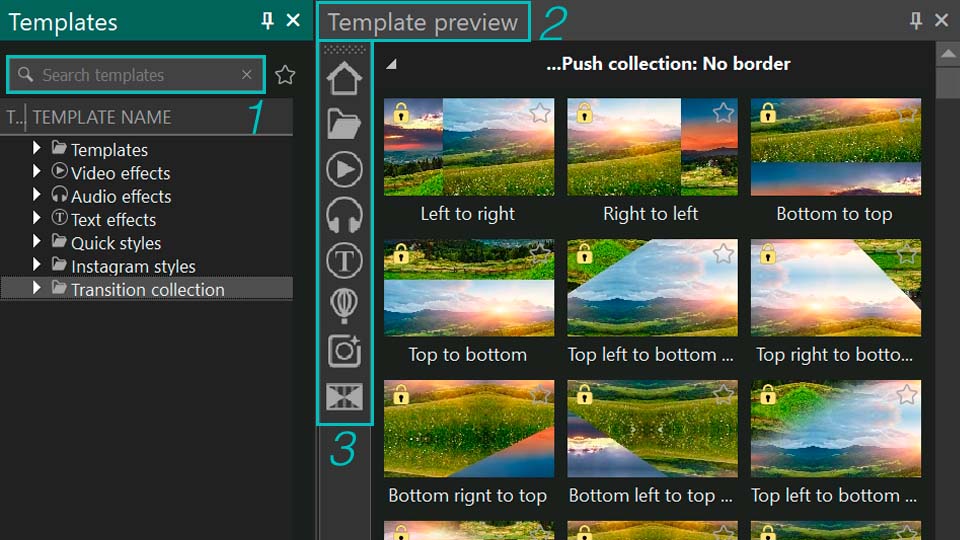Expand the Text effects tree node
Screen dimensions: 960x540
[x=36, y=217]
